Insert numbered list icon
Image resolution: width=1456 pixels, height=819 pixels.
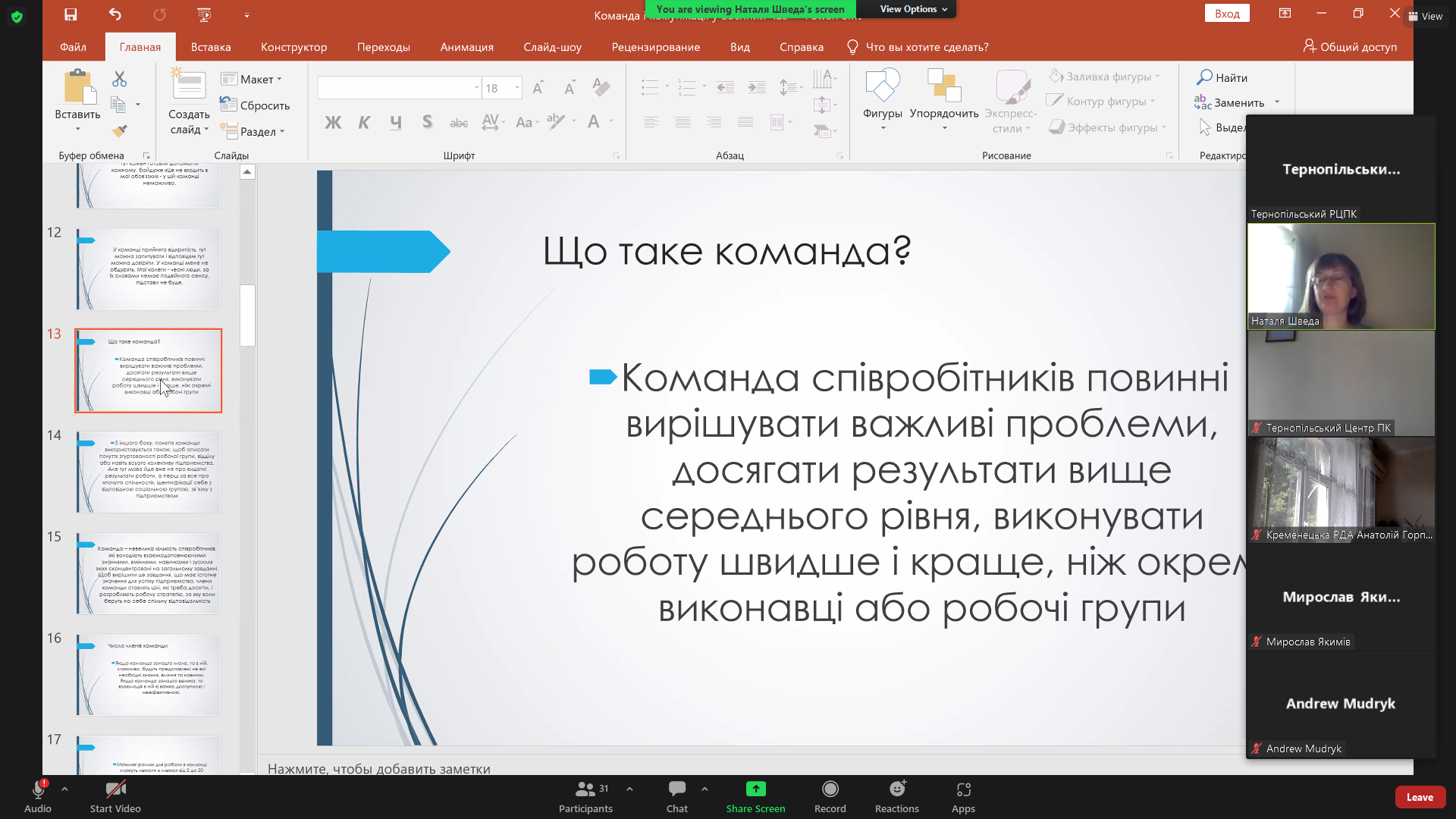[686, 87]
